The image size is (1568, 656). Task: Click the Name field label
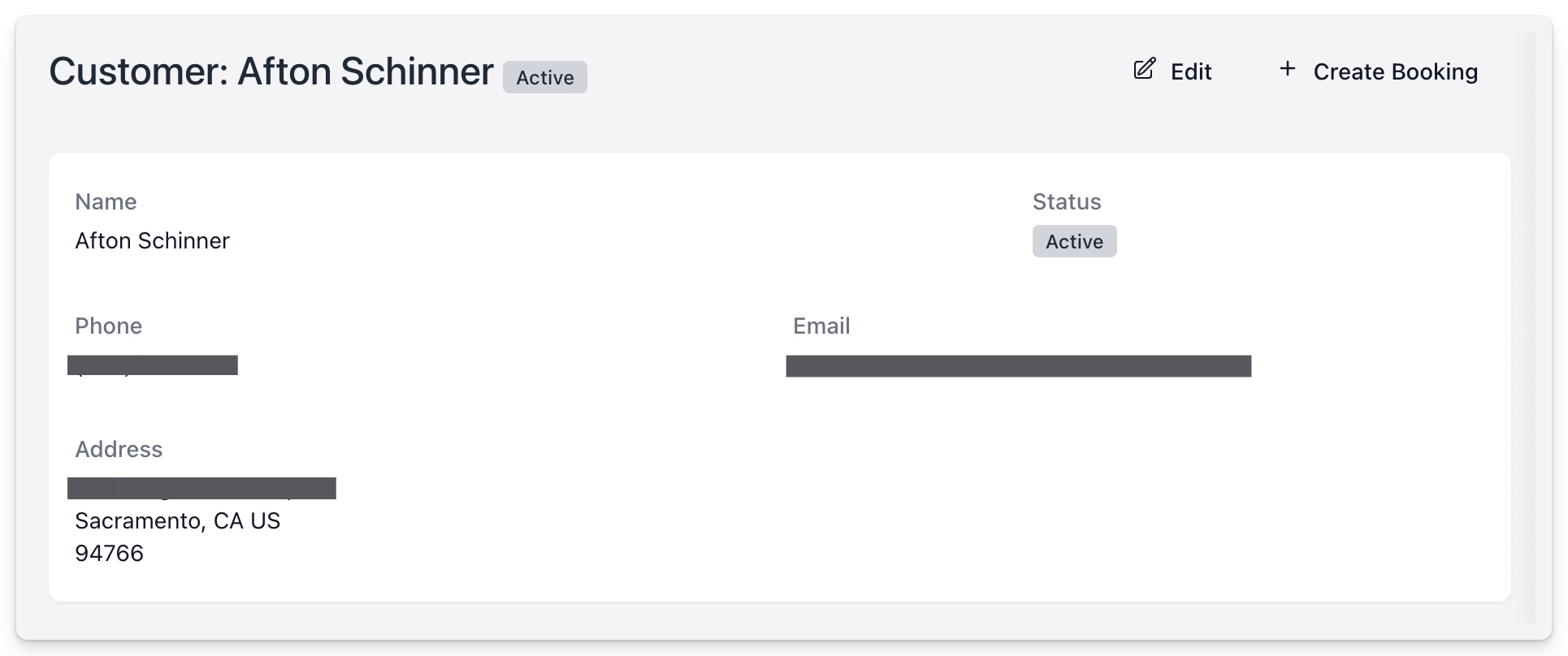[106, 202]
